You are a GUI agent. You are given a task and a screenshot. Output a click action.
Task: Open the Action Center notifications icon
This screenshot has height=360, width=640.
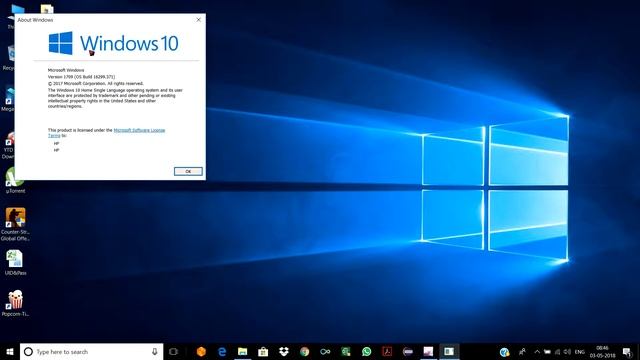tap(627, 352)
